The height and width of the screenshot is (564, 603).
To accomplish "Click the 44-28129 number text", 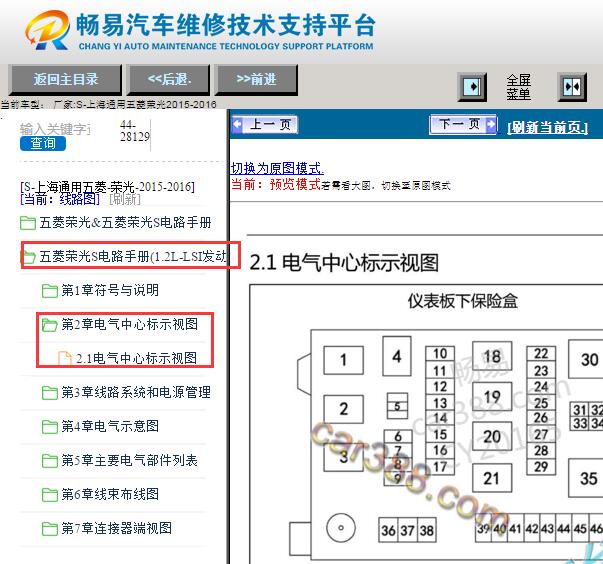I will (x=135, y=130).
